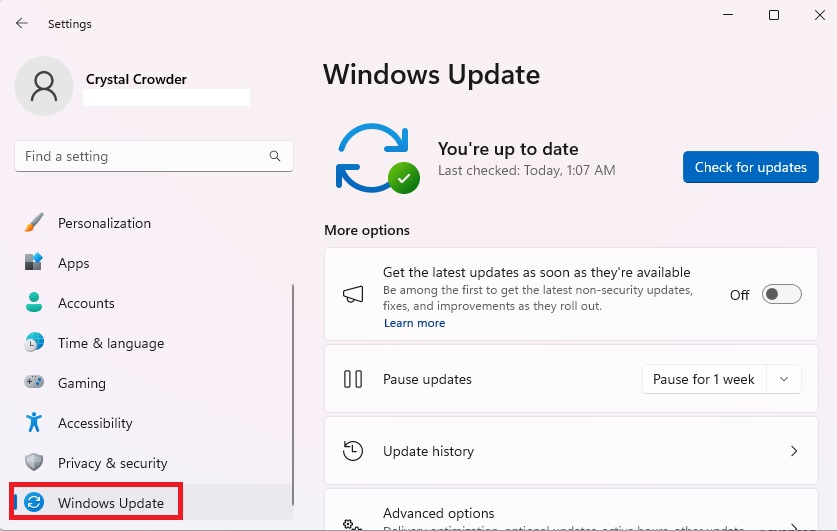Image resolution: width=837 pixels, height=531 pixels.
Task: Expand the Update history chevron
Action: (794, 451)
